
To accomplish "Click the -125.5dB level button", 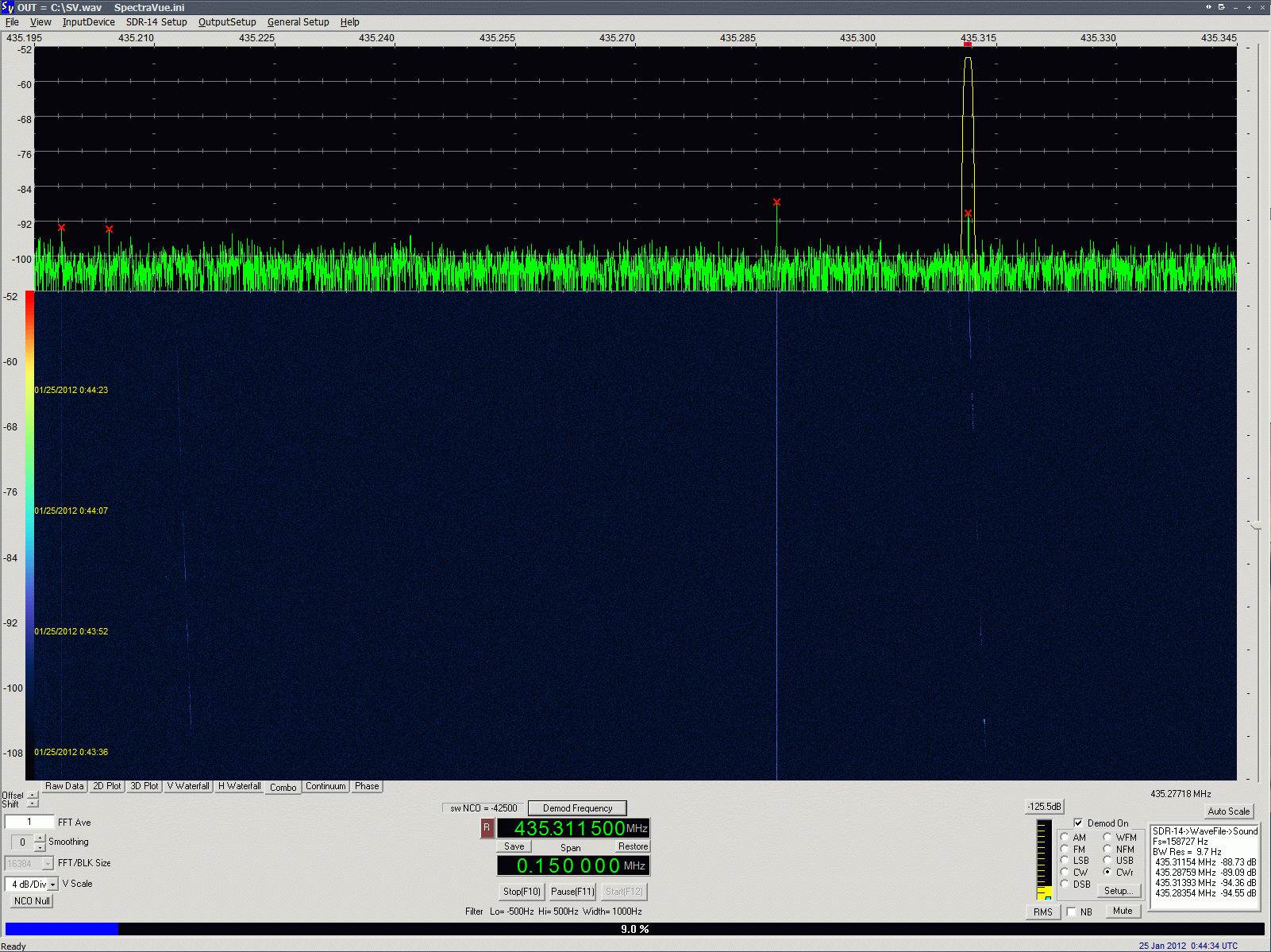I will [1044, 807].
